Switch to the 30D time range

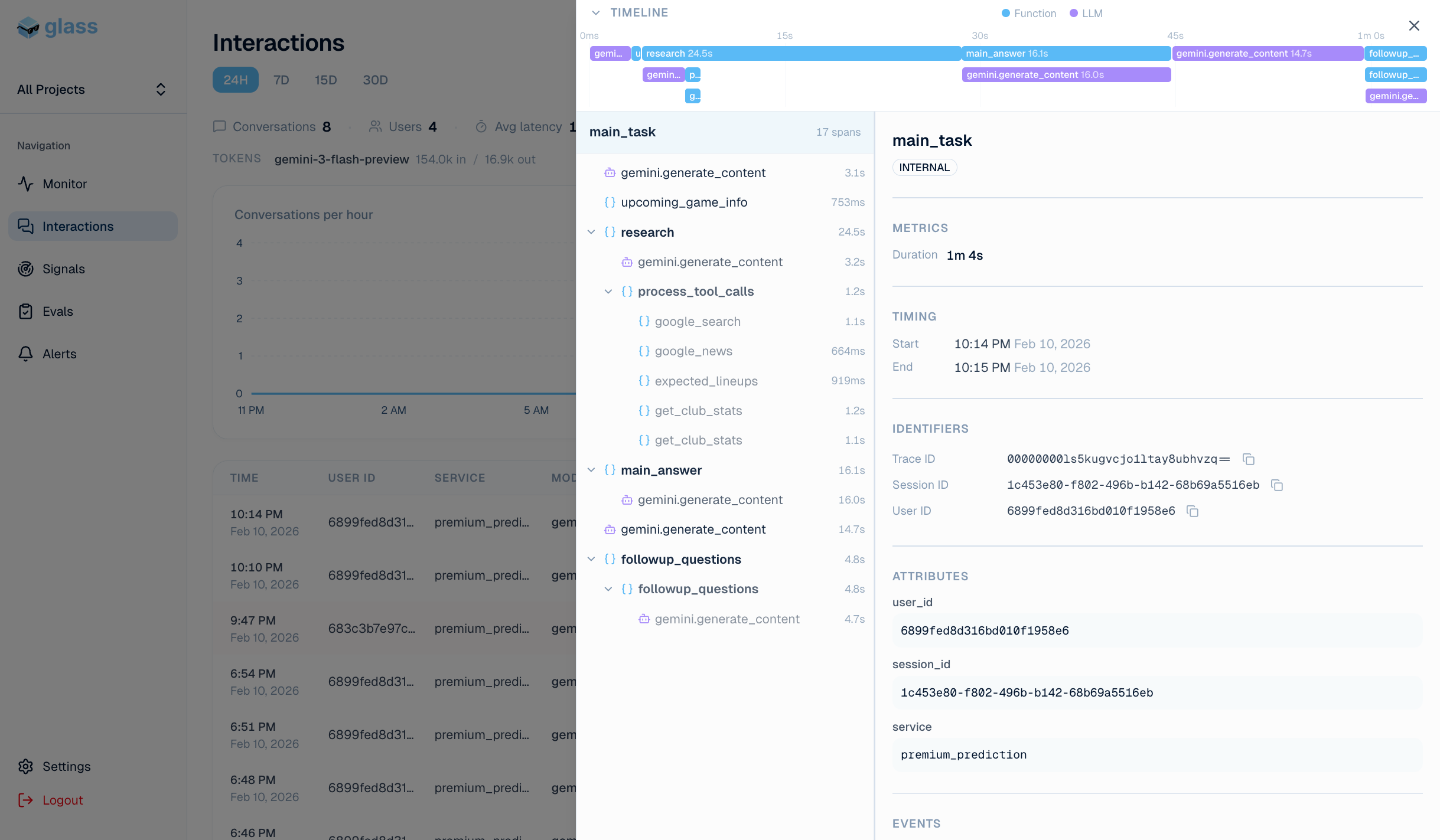coord(375,80)
